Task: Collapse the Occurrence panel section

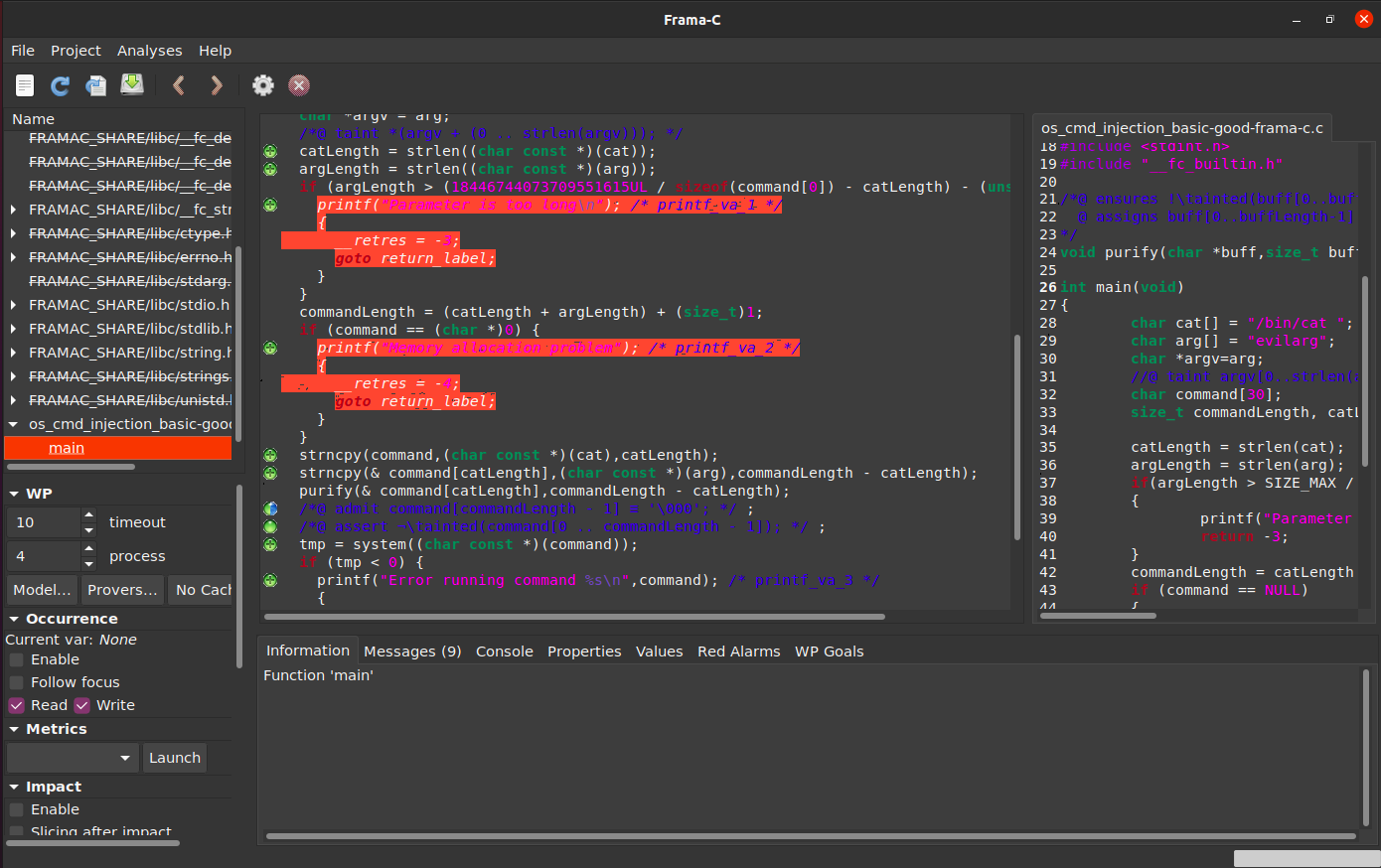Action: coord(15,619)
